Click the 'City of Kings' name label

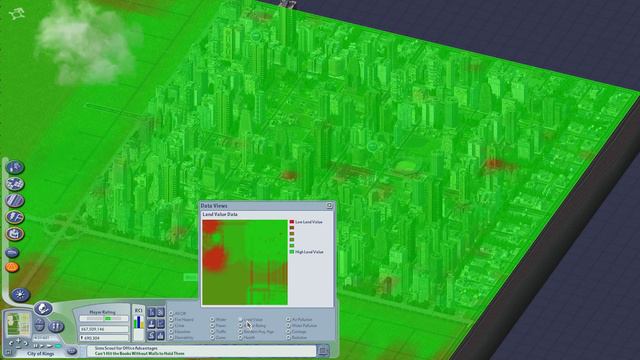[x=41, y=353]
